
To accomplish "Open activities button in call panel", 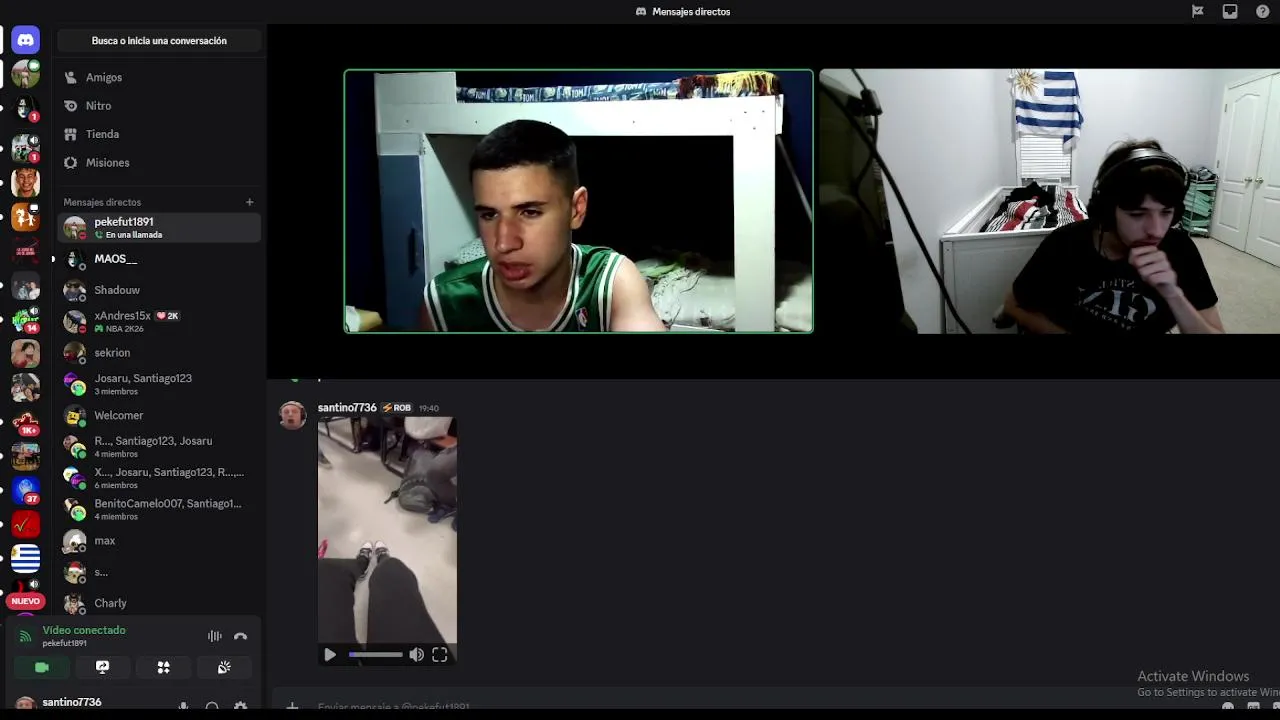I will pyautogui.click(x=163, y=667).
